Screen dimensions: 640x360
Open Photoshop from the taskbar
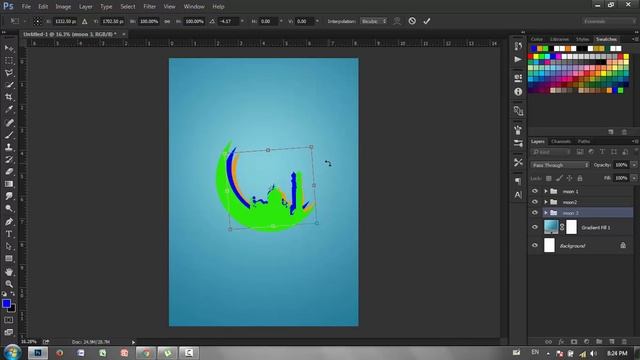(38, 353)
